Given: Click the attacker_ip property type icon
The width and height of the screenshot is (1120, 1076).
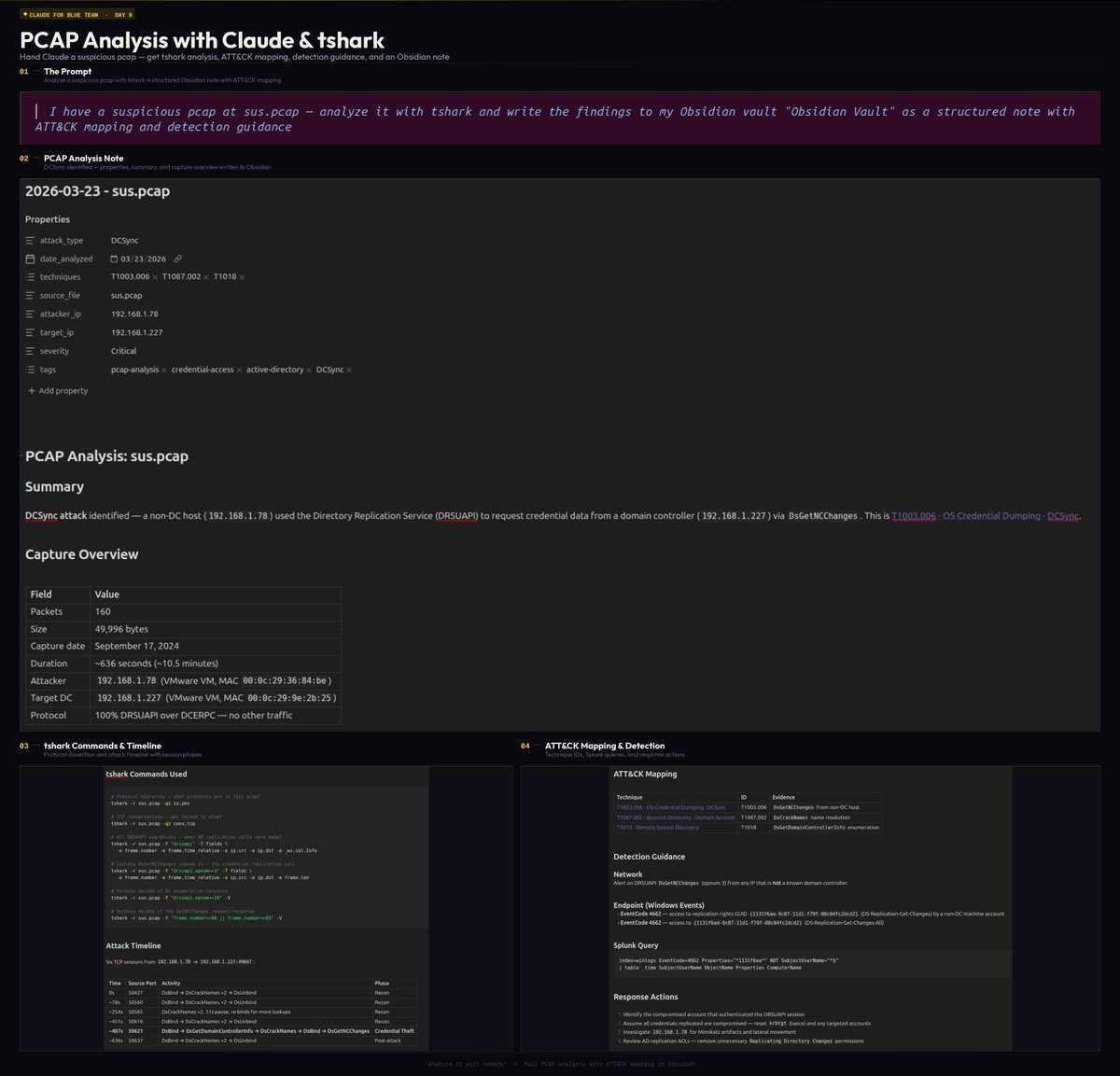Looking at the screenshot, I should pos(31,314).
